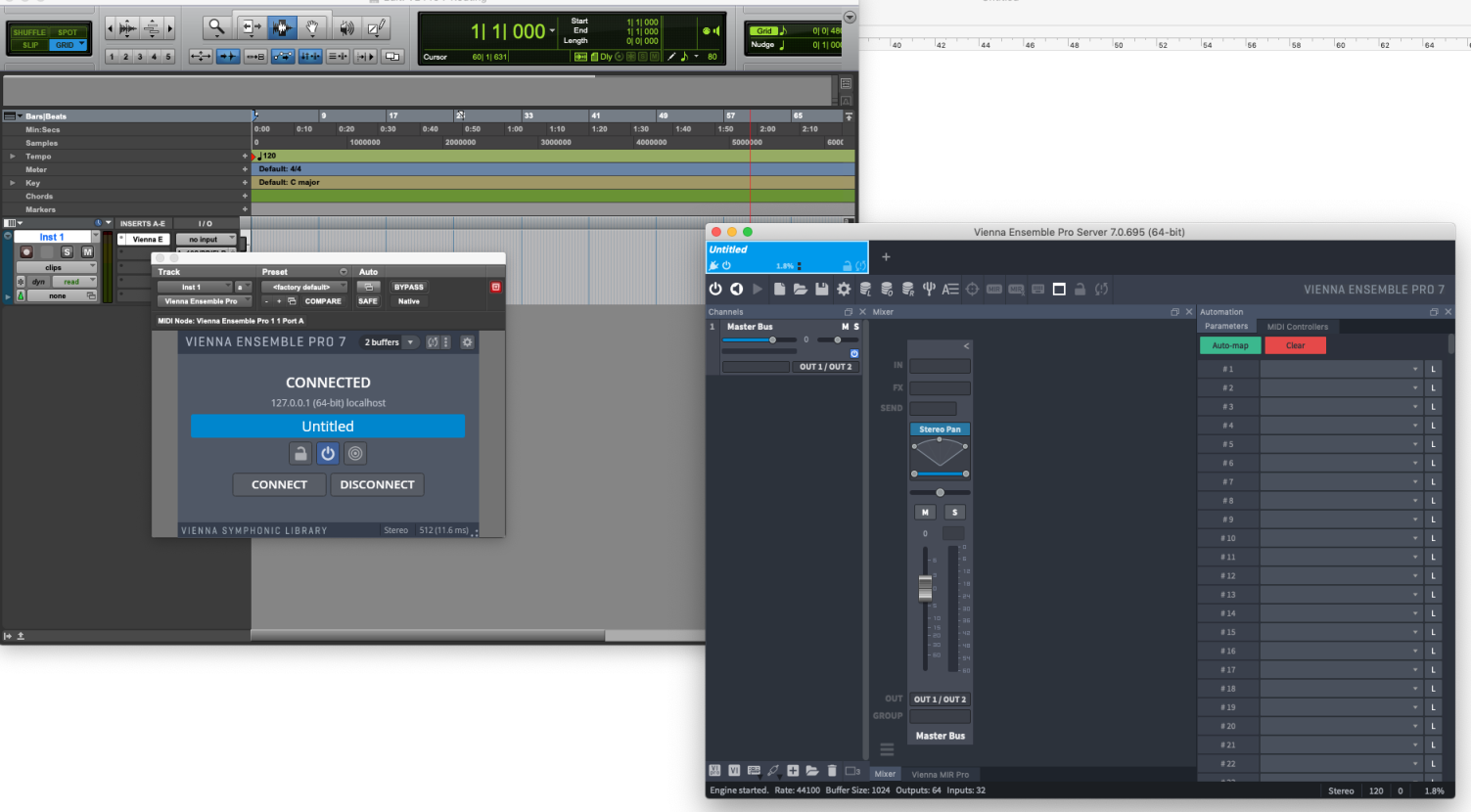Enable SLIP edit mode
1471x812 pixels.
point(30,45)
